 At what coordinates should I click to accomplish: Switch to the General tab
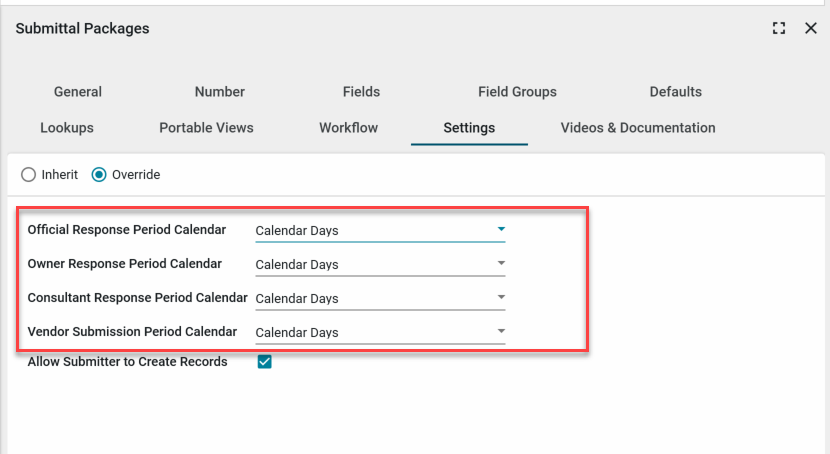(x=78, y=92)
